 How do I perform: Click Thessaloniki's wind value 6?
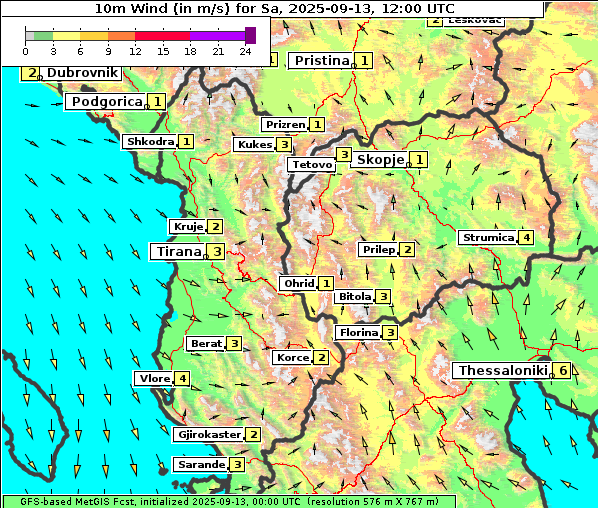click(x=563, y=370)
